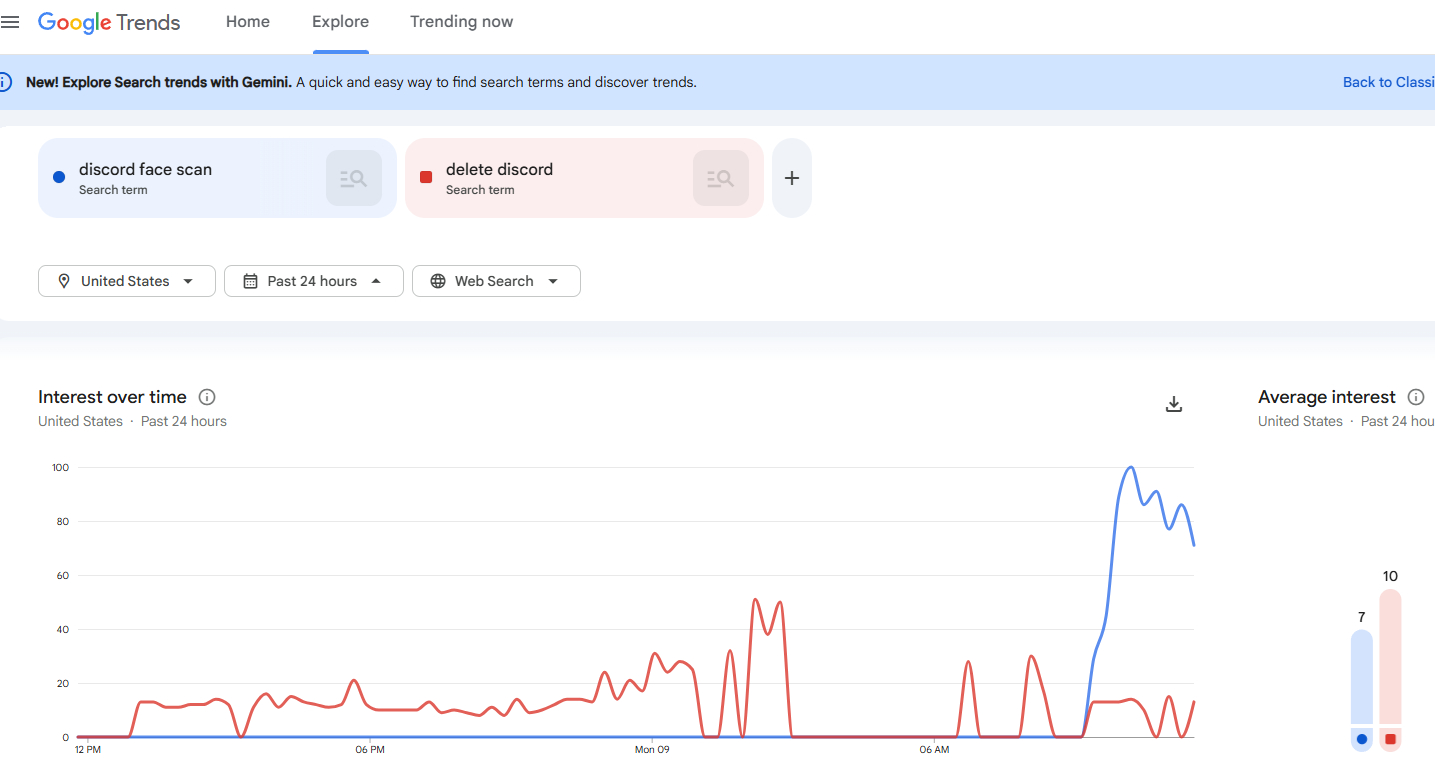This screenshot has height=783, width=1435.
Task: Open the Past 24 hours time range dropdown
Action: pyautogui.click(x=313, y=281)
